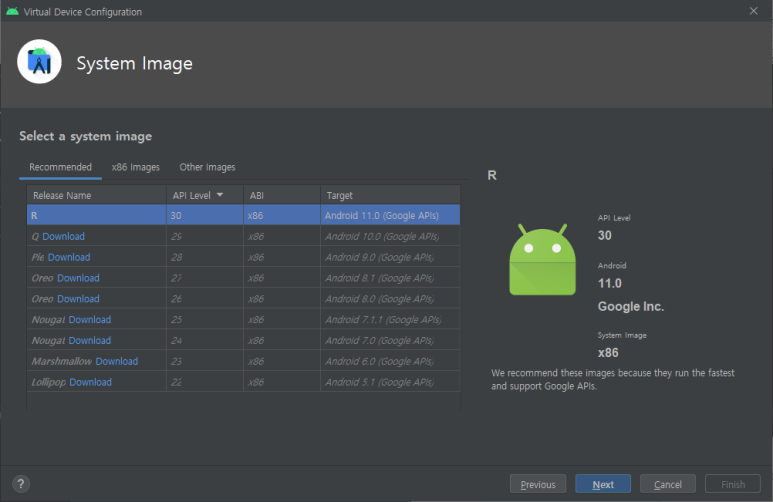Screen dimensions: 773x502
Task: Click the Android 10.0 (Google APIs) cell
Action: pyautogui.click(x=390, y=236)
